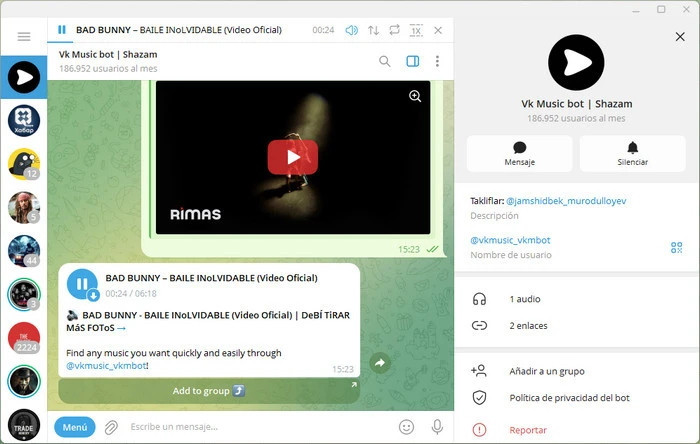Click the Silenciar bell button
The height and width of the screenshot is (444, 700).
(633, 154)
